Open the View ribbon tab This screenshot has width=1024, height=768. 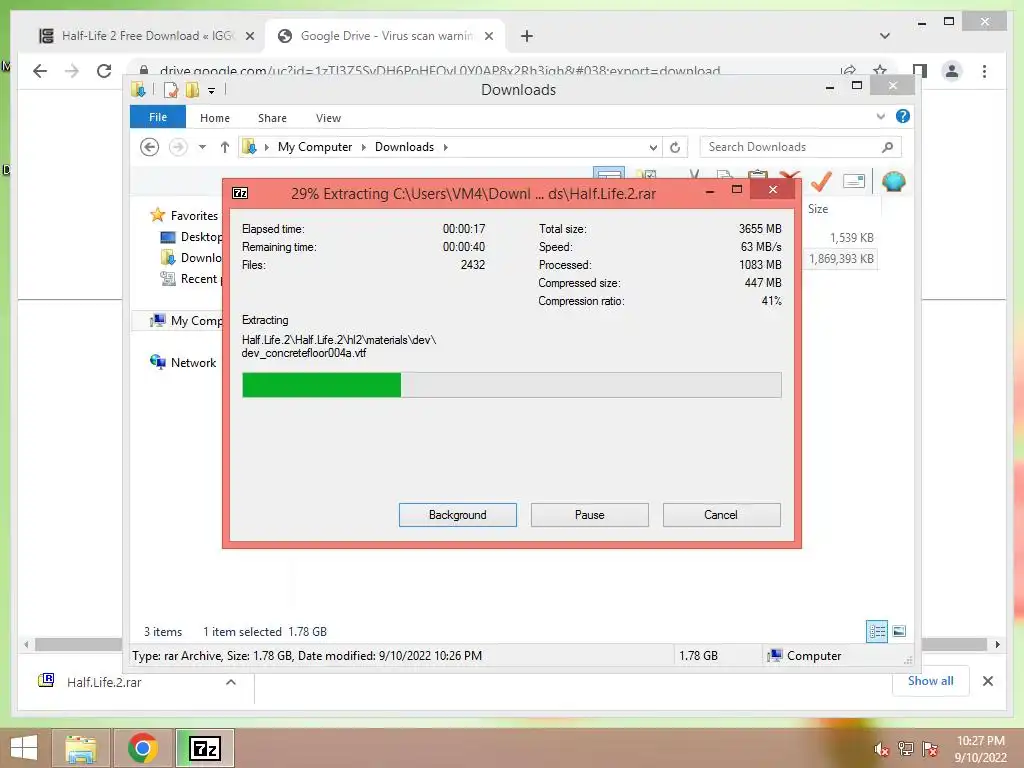pyautogui.click(x=328, y=118)
